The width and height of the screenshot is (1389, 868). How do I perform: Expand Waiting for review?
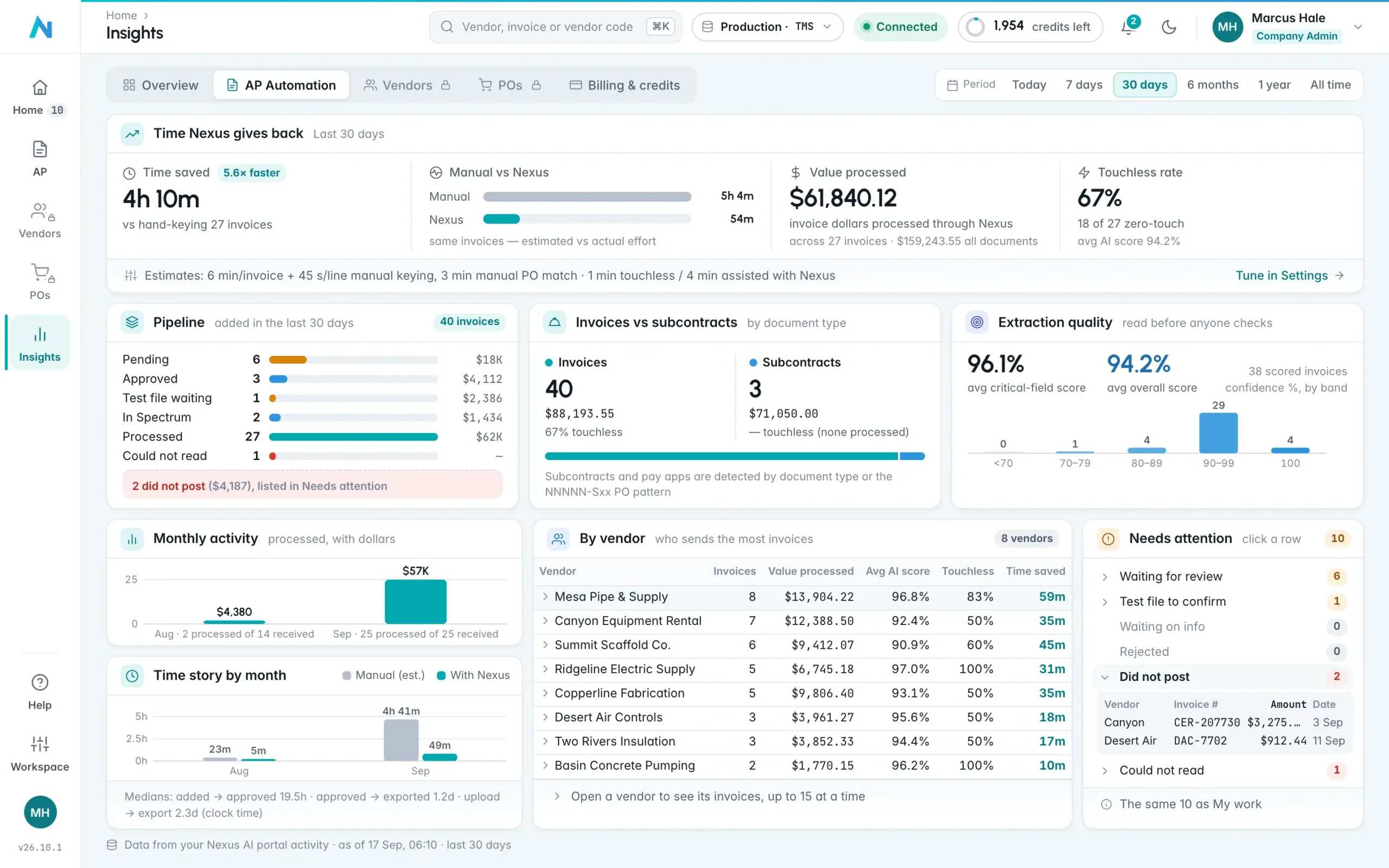point(1222,576)
